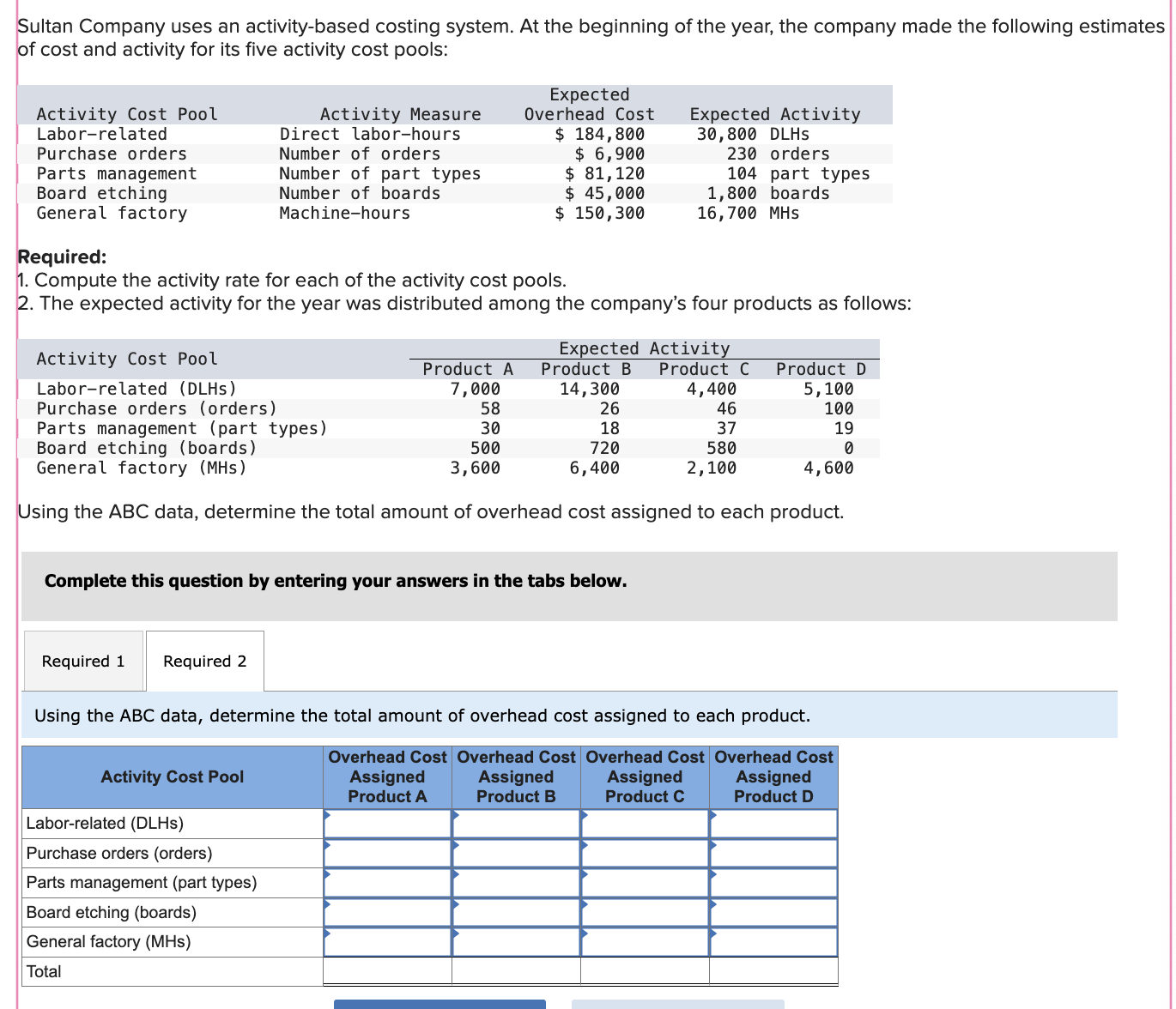The width and height of the screenshot is (1176, 1009).
Task: Click Product A labor value 7,000
Action: tap(476, 389)
